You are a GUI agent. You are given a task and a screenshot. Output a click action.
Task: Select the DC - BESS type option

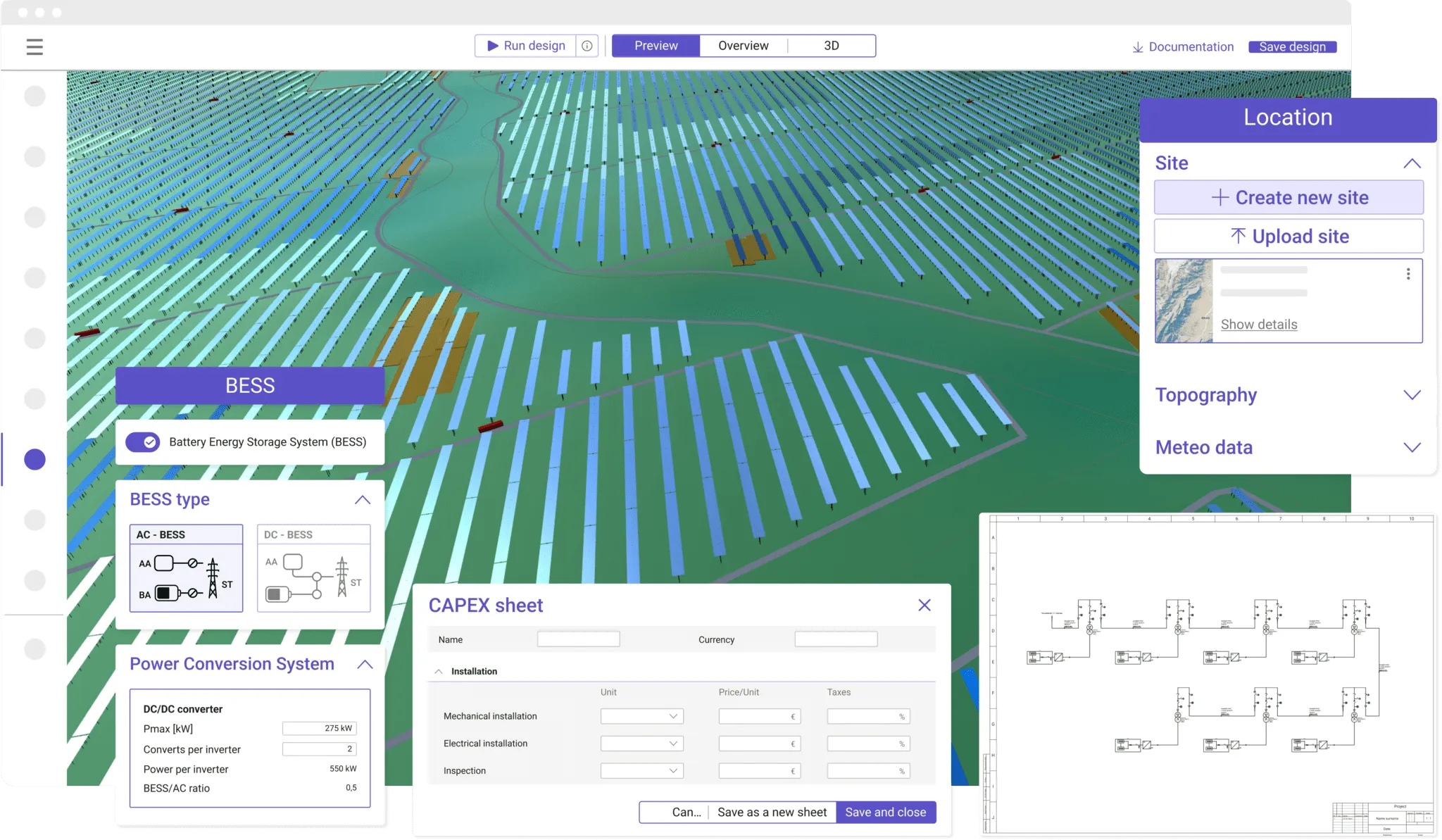point(314,568)
